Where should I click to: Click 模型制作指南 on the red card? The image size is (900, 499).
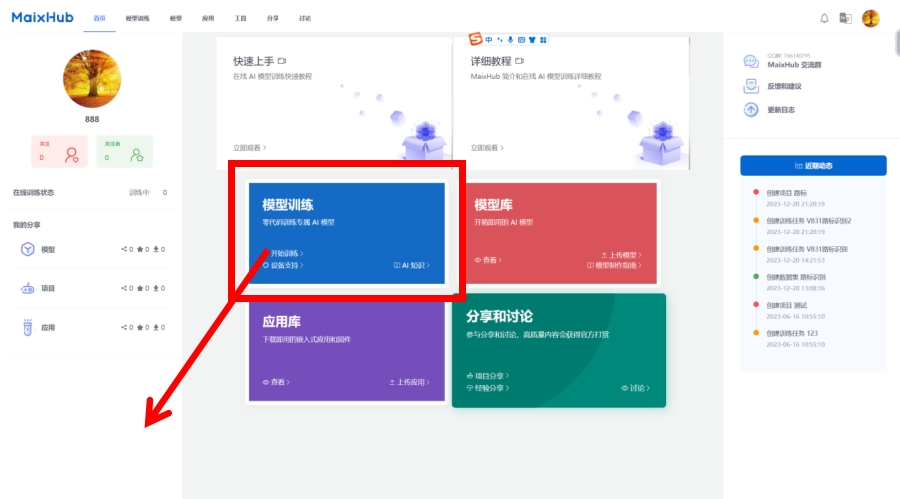[x=614, y=265]
